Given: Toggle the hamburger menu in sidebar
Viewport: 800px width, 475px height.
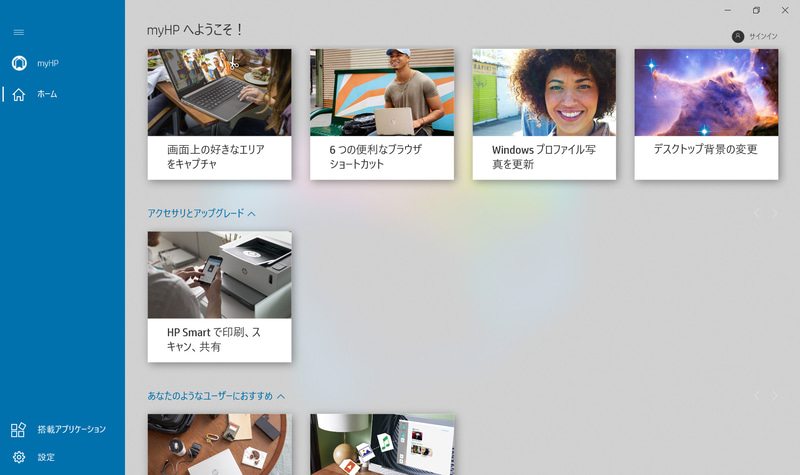Looking at the screenshot, I should (19, 32).
